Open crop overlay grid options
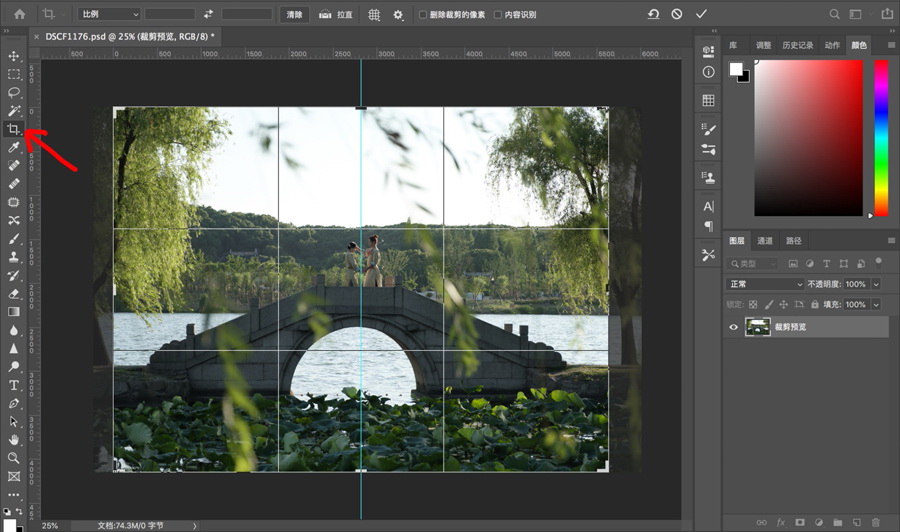 click(374, 15)
